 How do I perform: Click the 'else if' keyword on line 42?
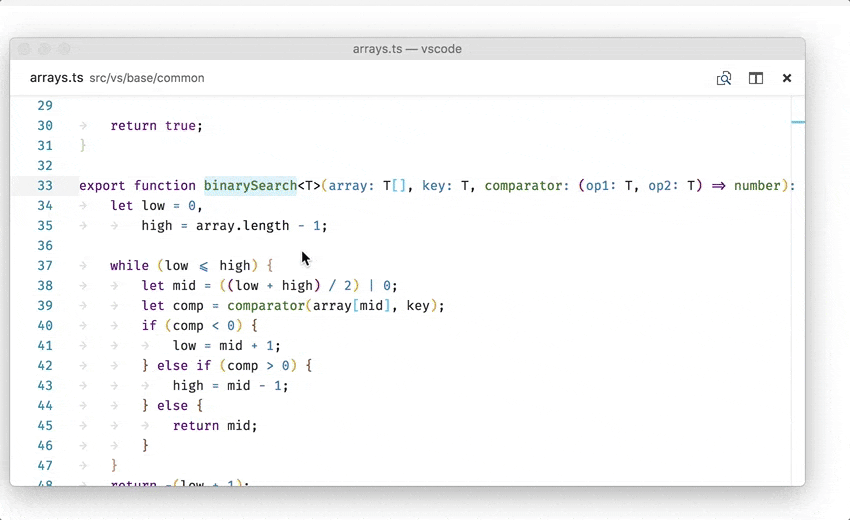click(x=184, y=365)
